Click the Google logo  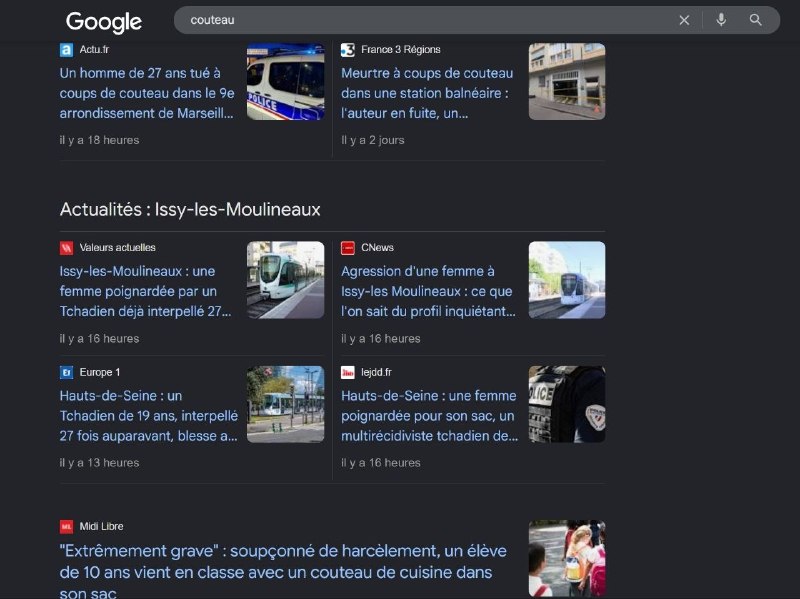pos(104,22)
